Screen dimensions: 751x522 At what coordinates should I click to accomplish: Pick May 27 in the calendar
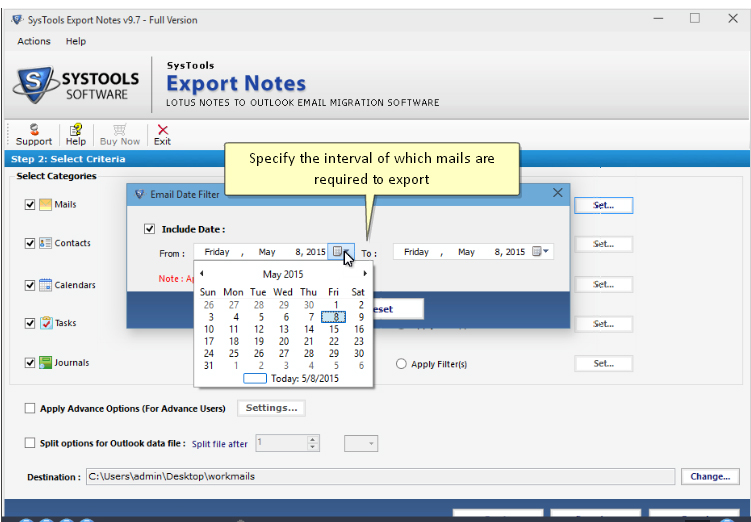pos(284,353)
